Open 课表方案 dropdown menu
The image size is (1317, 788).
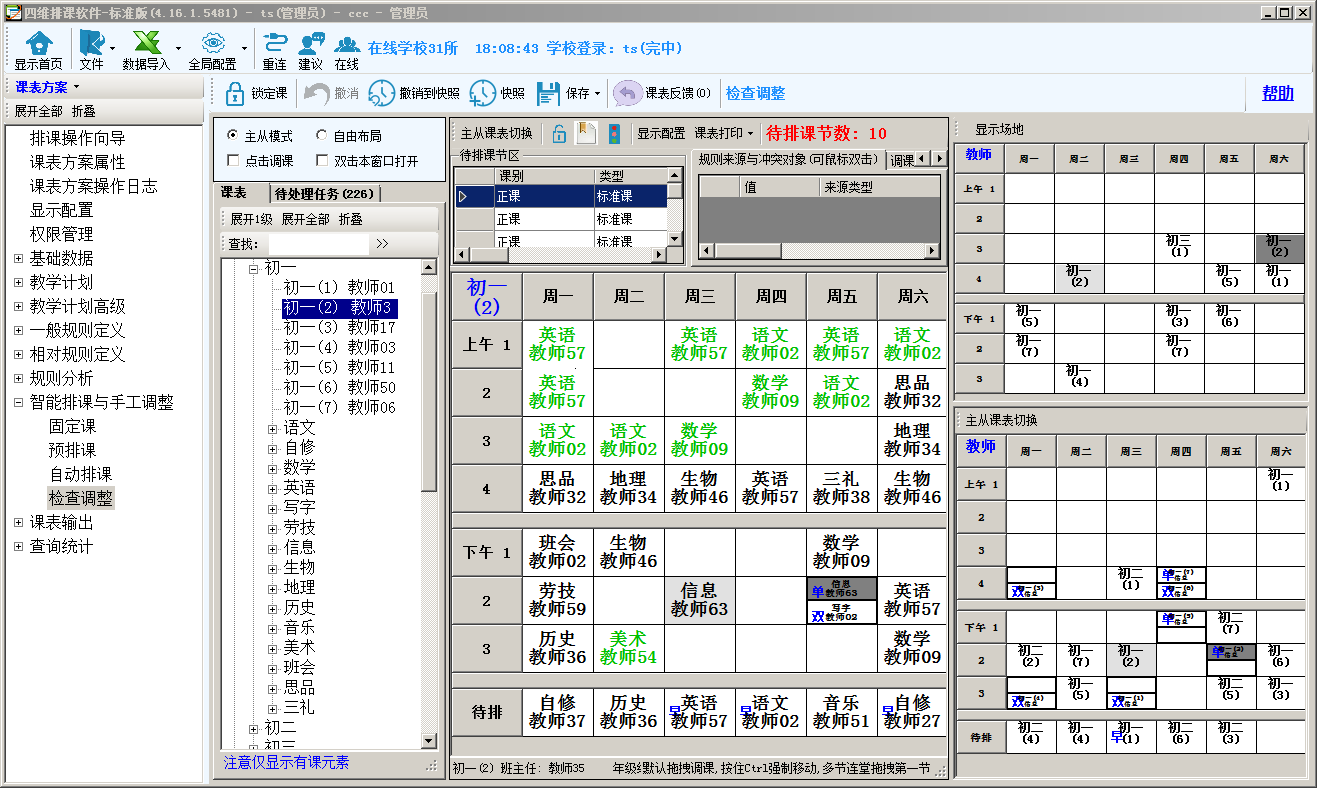(x=48, y=87)
